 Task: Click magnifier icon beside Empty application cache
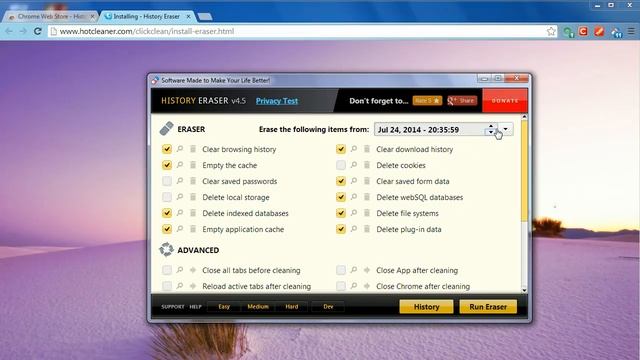180,229
